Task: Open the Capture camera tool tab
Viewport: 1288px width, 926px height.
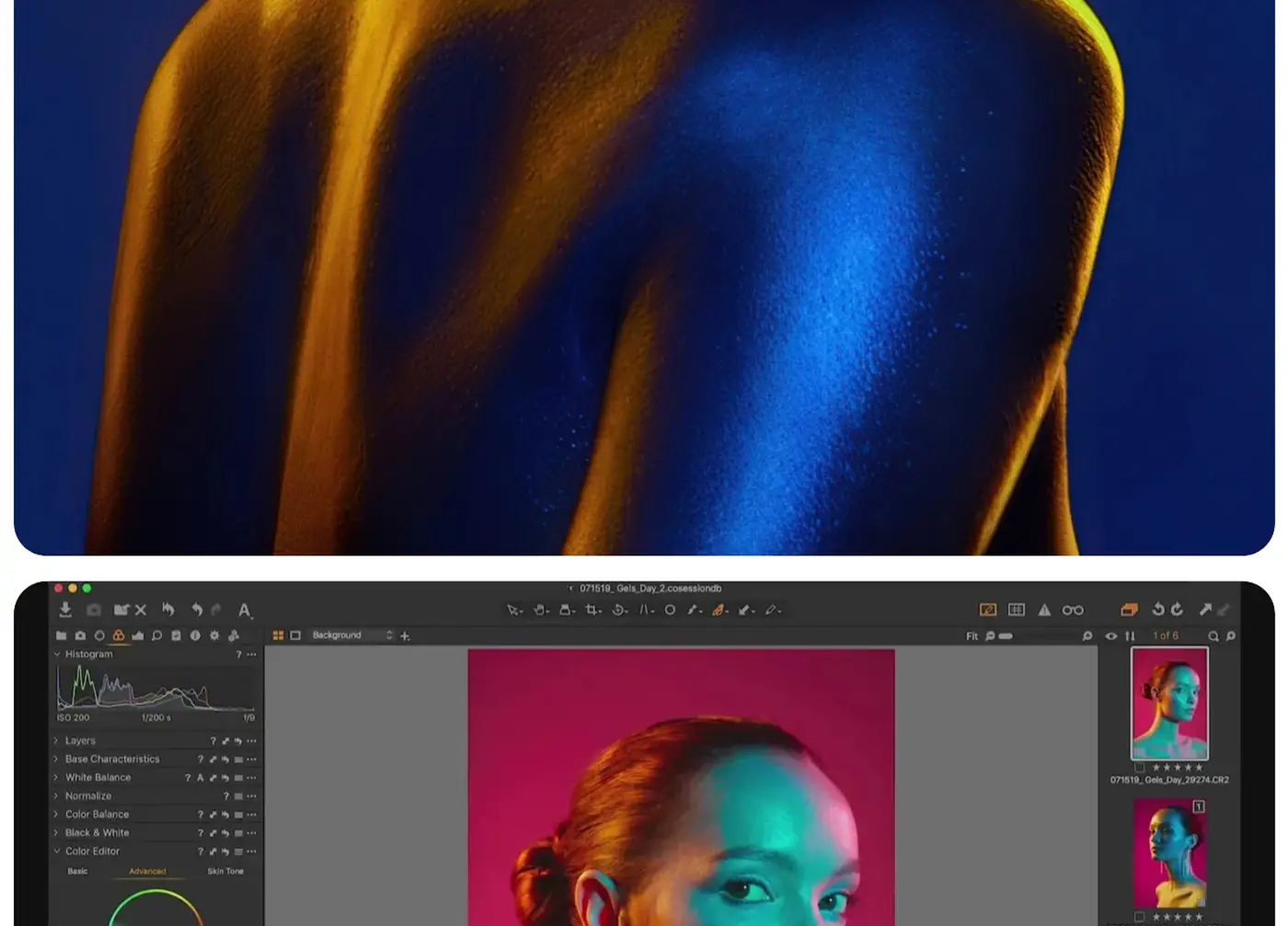Action: point(80,635)
